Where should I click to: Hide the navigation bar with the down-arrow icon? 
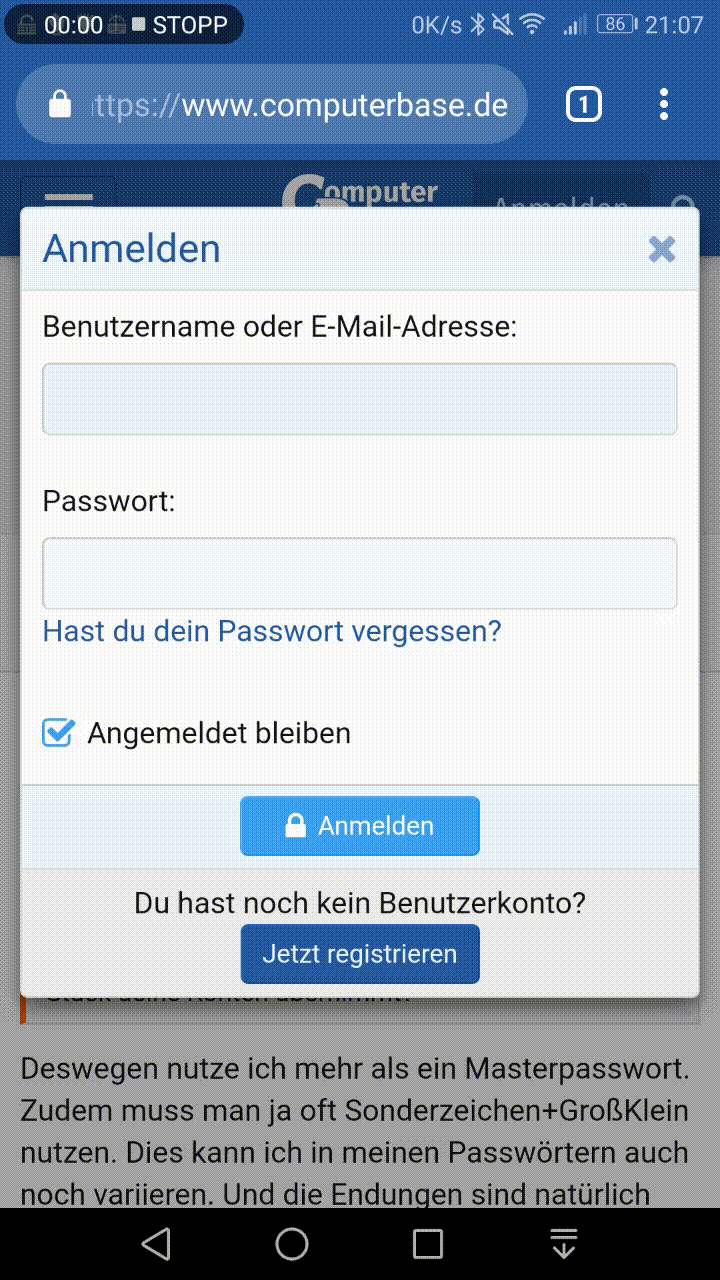point(564,1243)
